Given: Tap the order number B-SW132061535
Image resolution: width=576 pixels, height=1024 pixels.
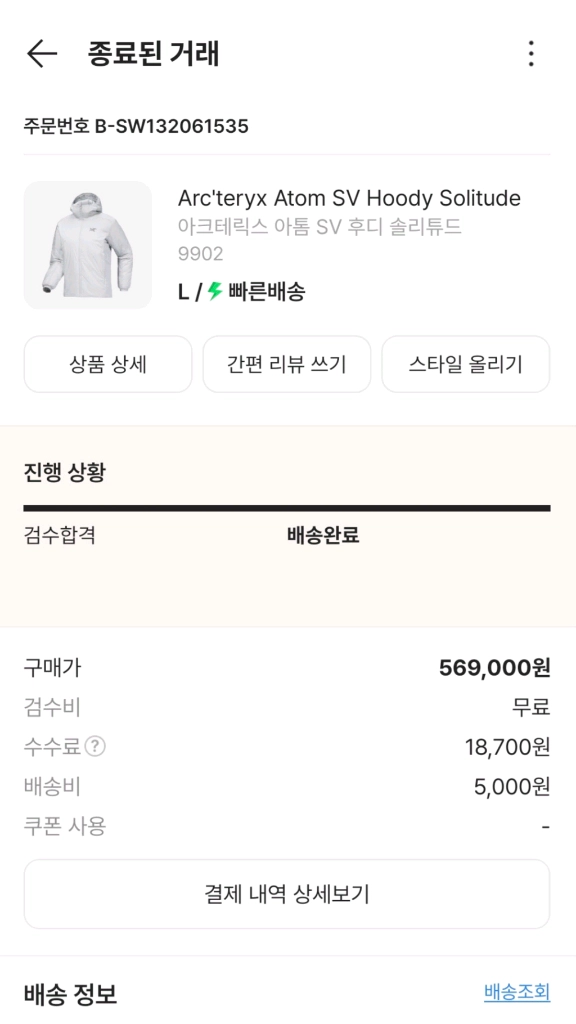Looking at the screenshot, I should tap(172, 126).
